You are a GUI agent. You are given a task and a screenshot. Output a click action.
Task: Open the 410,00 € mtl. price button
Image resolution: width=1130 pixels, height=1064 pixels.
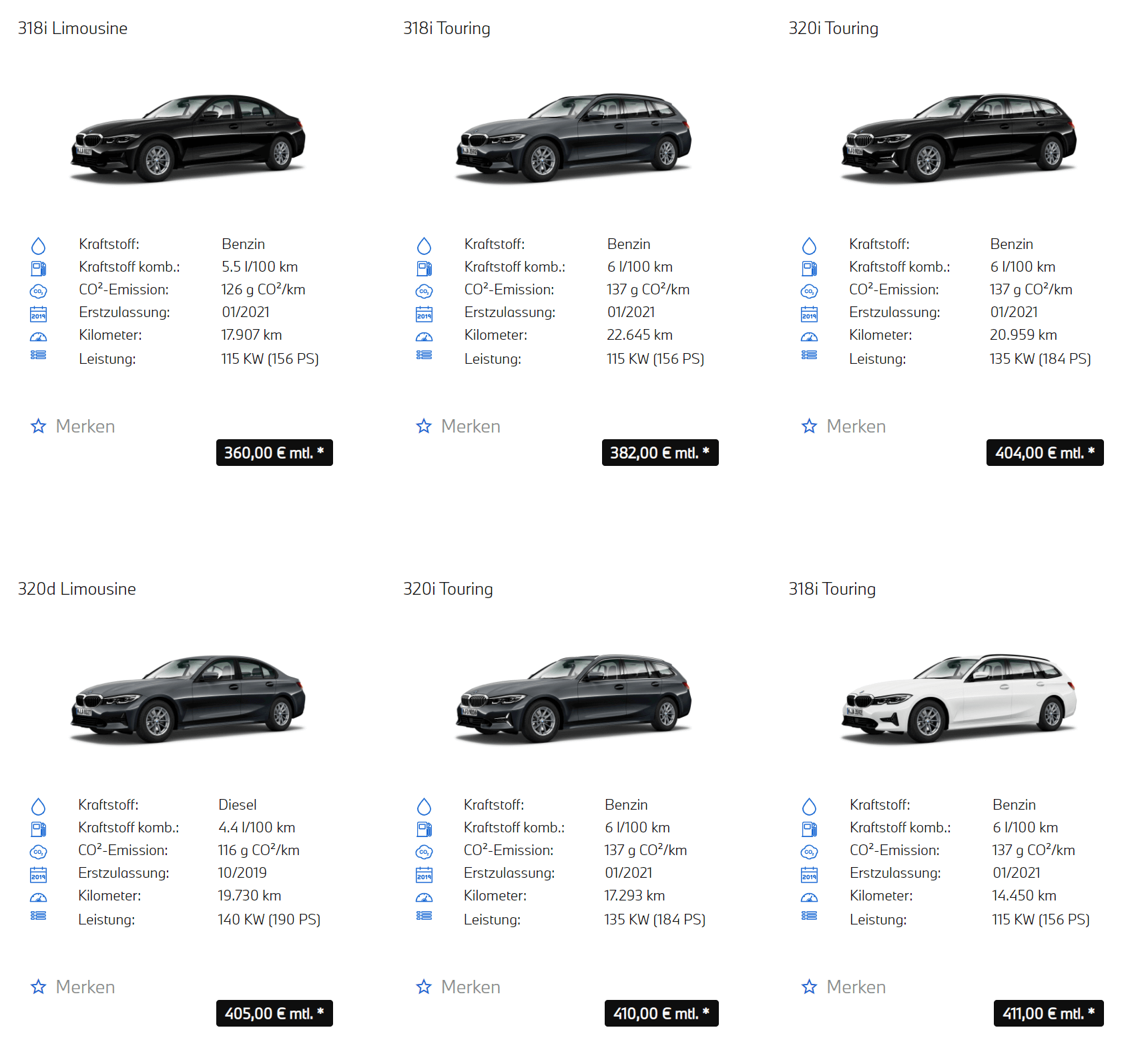pyautogui.click(x=661, y=1013)
